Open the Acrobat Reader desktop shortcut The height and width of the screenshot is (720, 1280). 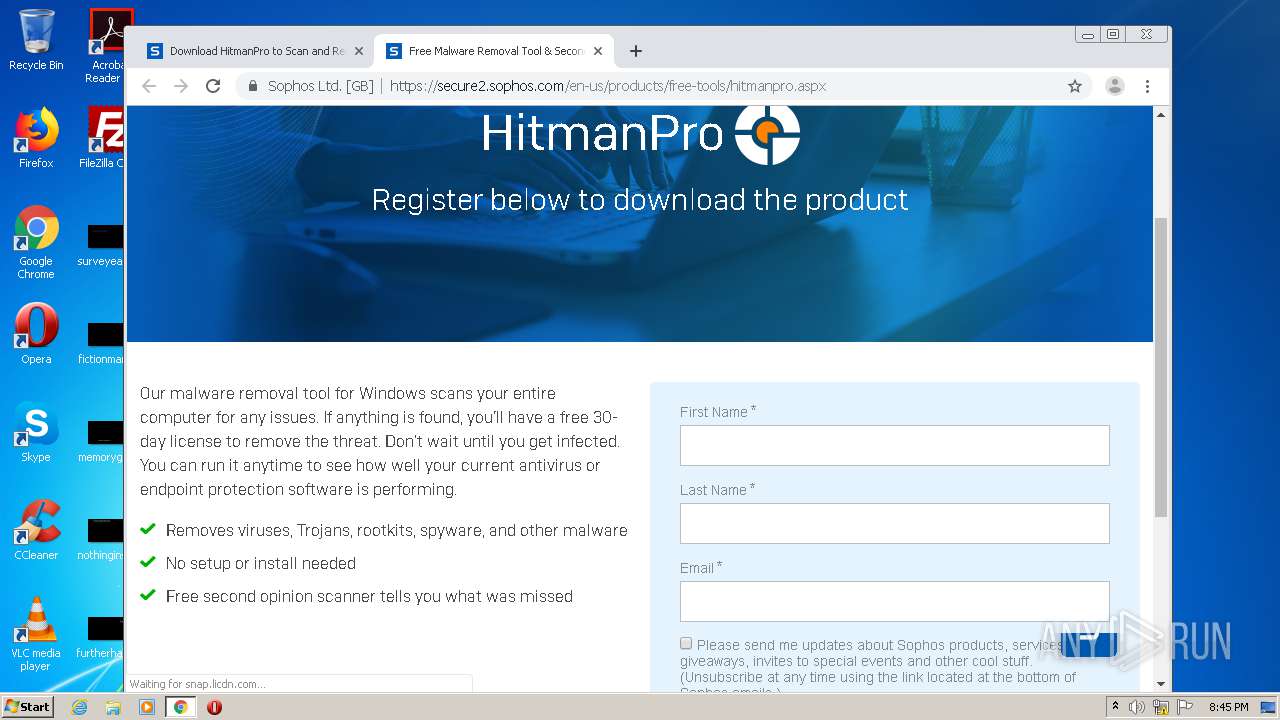tap(105, 45)
